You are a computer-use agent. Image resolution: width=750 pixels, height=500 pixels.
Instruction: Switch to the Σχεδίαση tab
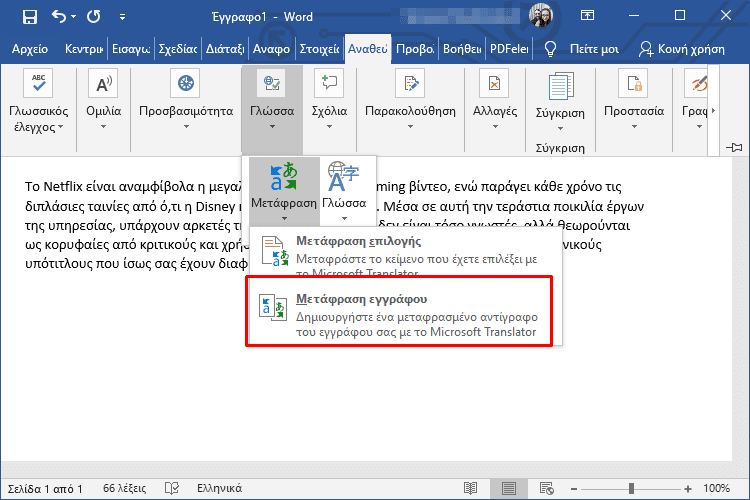click(178, 49)
